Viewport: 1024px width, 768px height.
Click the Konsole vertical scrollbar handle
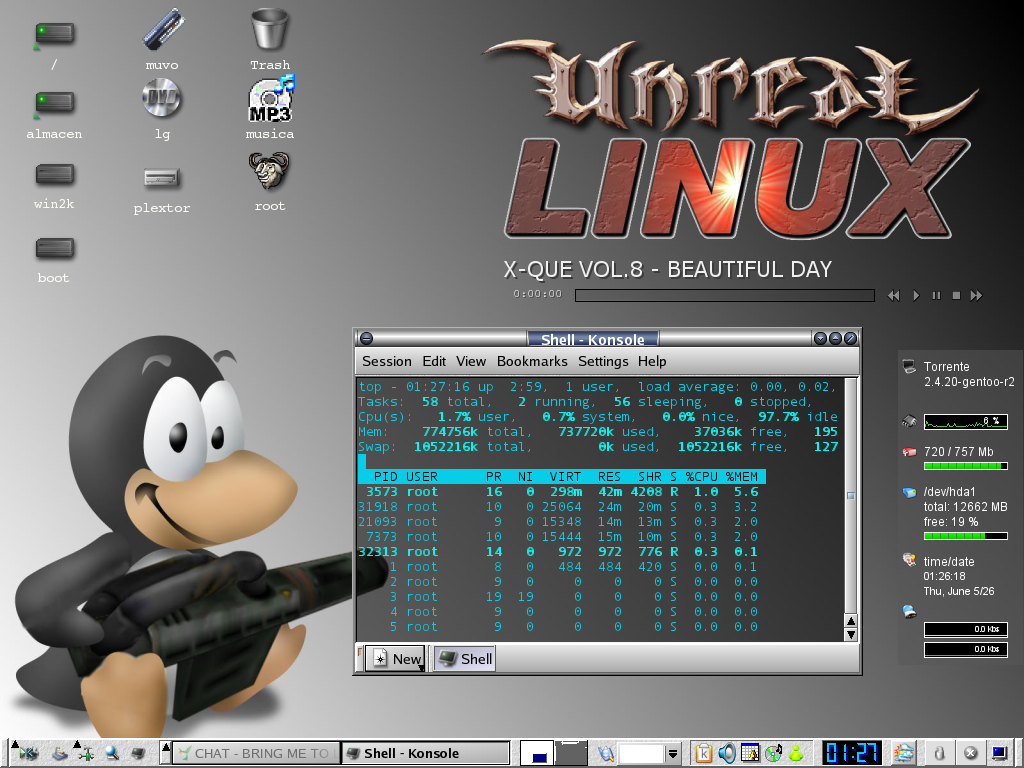[x=850, y=496]
